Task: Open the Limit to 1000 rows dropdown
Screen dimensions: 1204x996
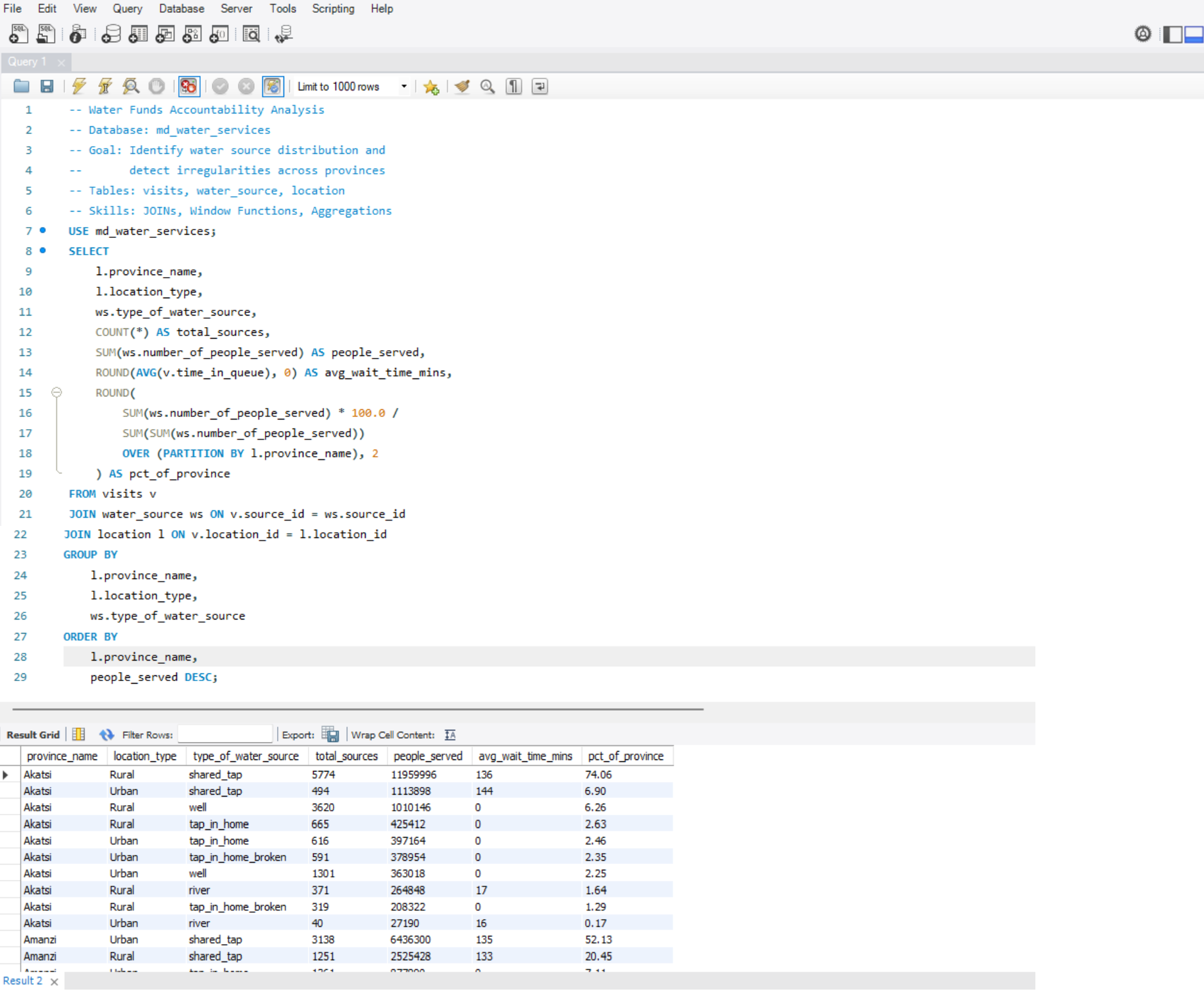Action: 404,87
